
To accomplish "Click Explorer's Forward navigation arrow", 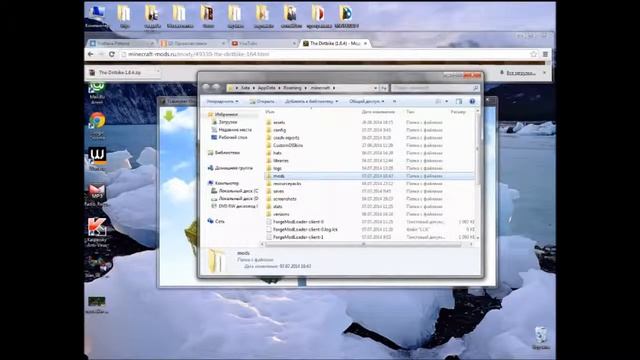I will [x=216, y=87].
